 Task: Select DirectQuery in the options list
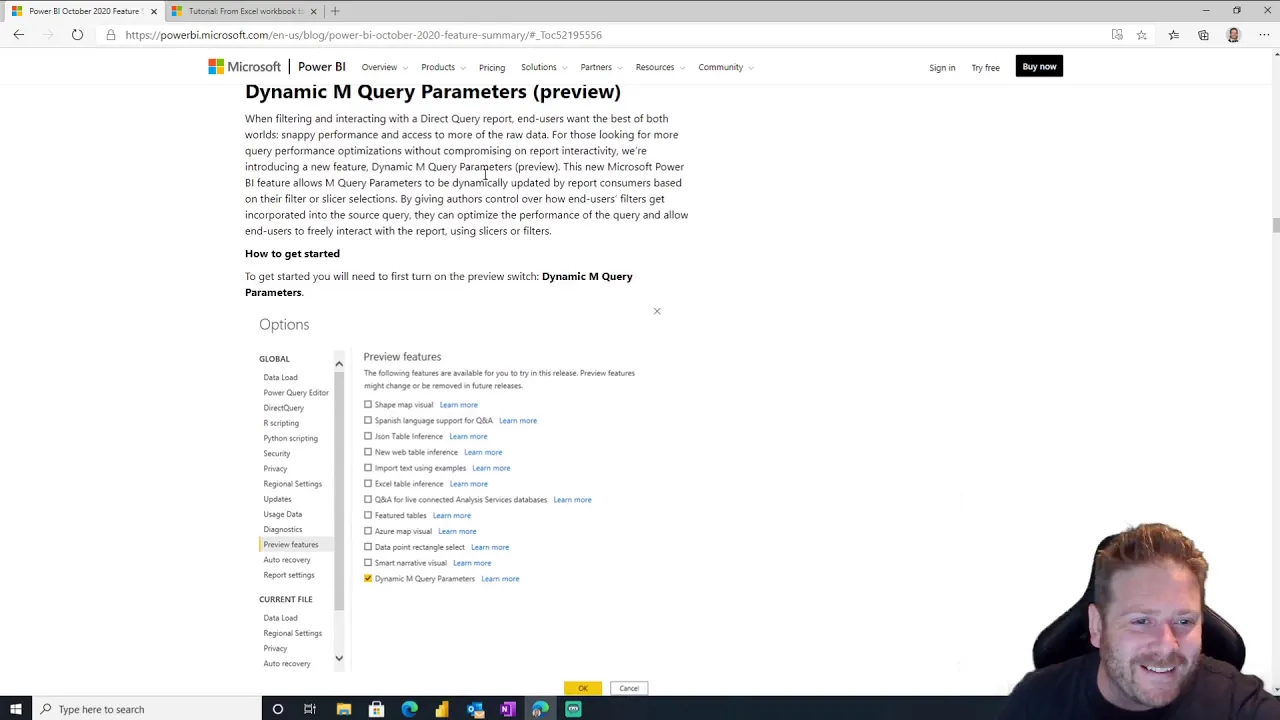click(284, 408)
